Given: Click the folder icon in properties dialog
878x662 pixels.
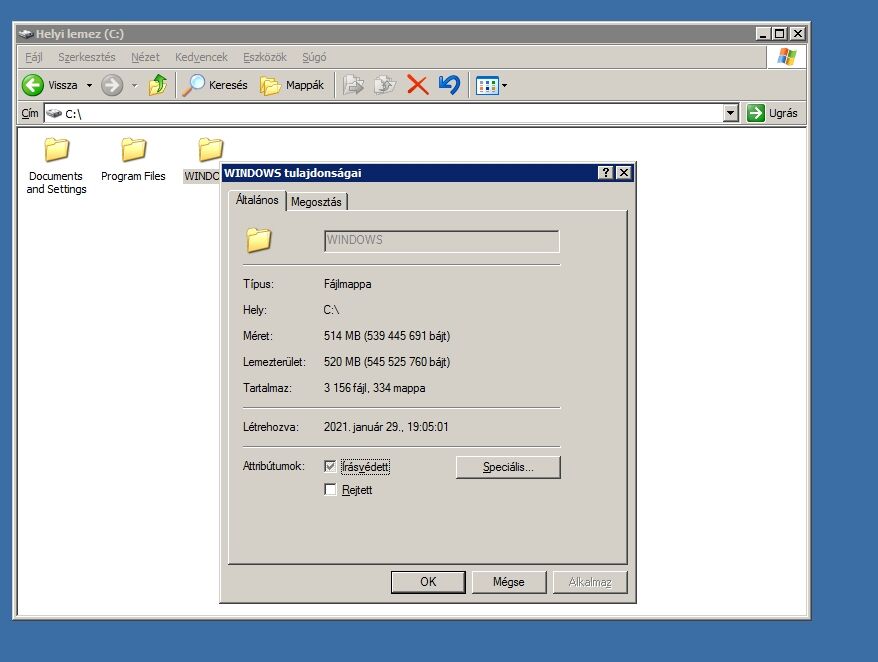Looking at the screenshot, I should pos(259,240).
